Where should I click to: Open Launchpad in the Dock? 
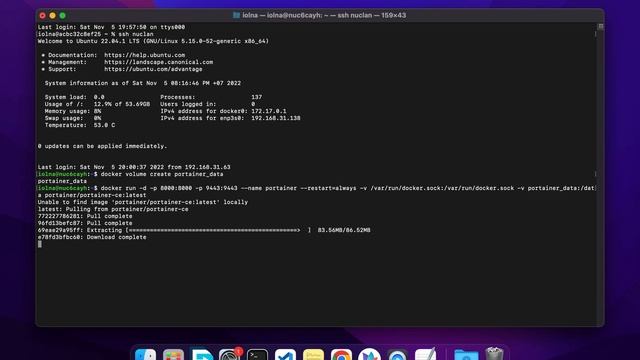(x=173, y=355)
